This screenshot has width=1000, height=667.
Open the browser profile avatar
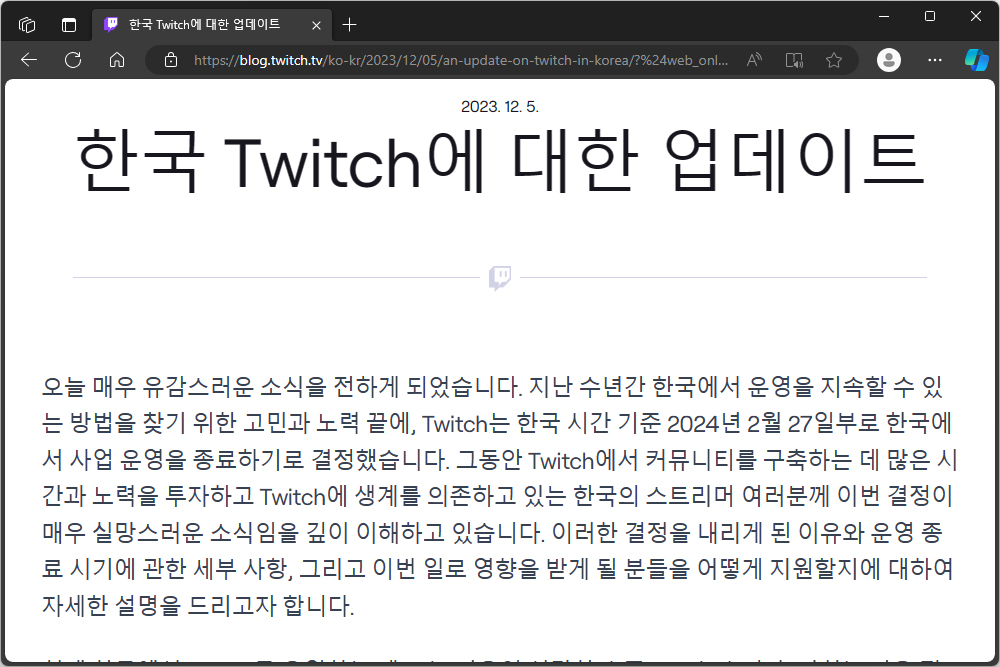tap(889, 60)
